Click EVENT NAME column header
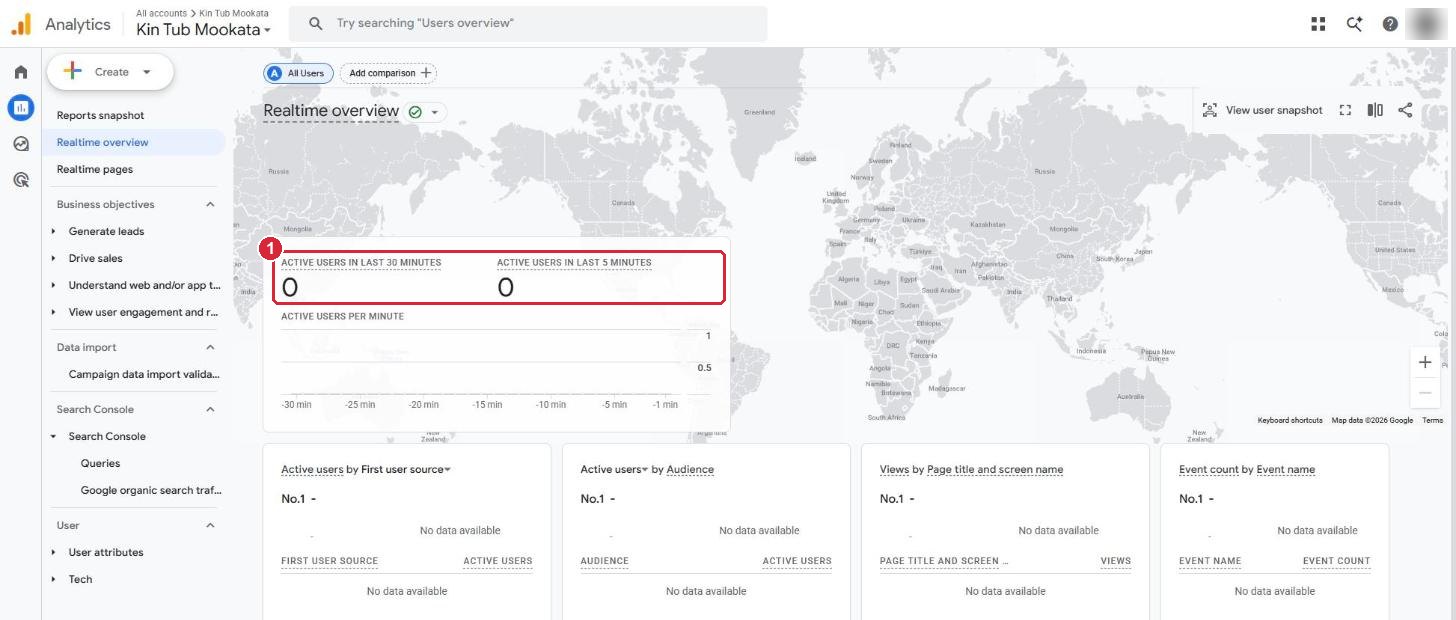Screen dimensions: 1456x620 click(1209, 561)
